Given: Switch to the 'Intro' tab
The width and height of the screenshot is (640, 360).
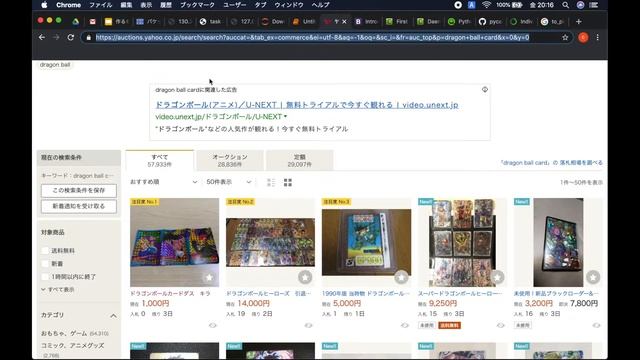Looking at the screenshot, I should [x=366, y=22].
